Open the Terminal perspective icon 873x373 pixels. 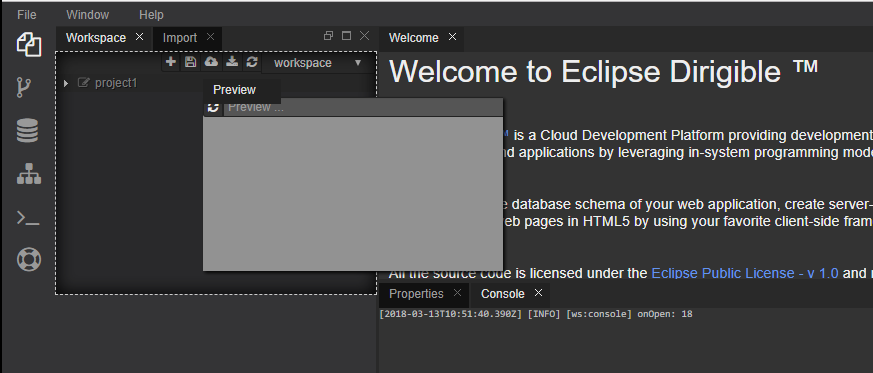(28, 218)
